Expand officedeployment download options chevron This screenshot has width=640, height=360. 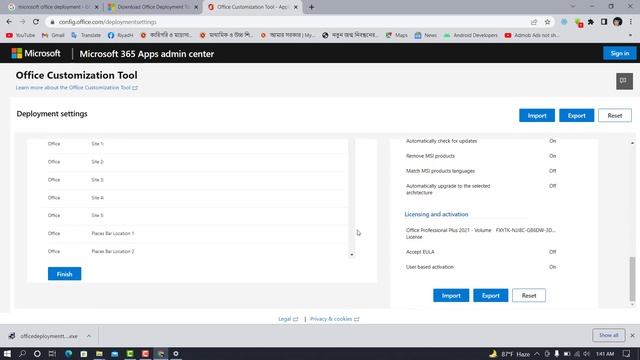[x=89, y=336]
